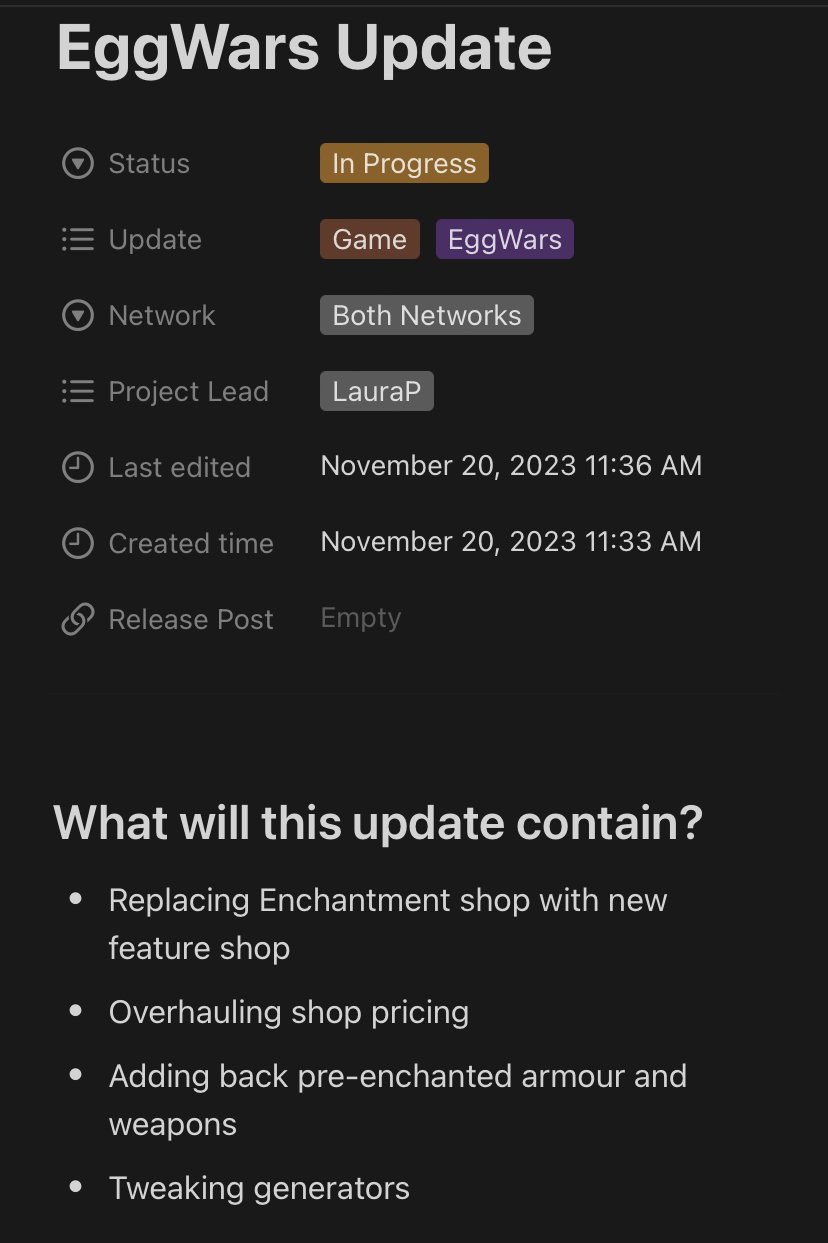828x1243 pixels.
Task: Click the Release Post link icon
Action: [x=77, y=619]
